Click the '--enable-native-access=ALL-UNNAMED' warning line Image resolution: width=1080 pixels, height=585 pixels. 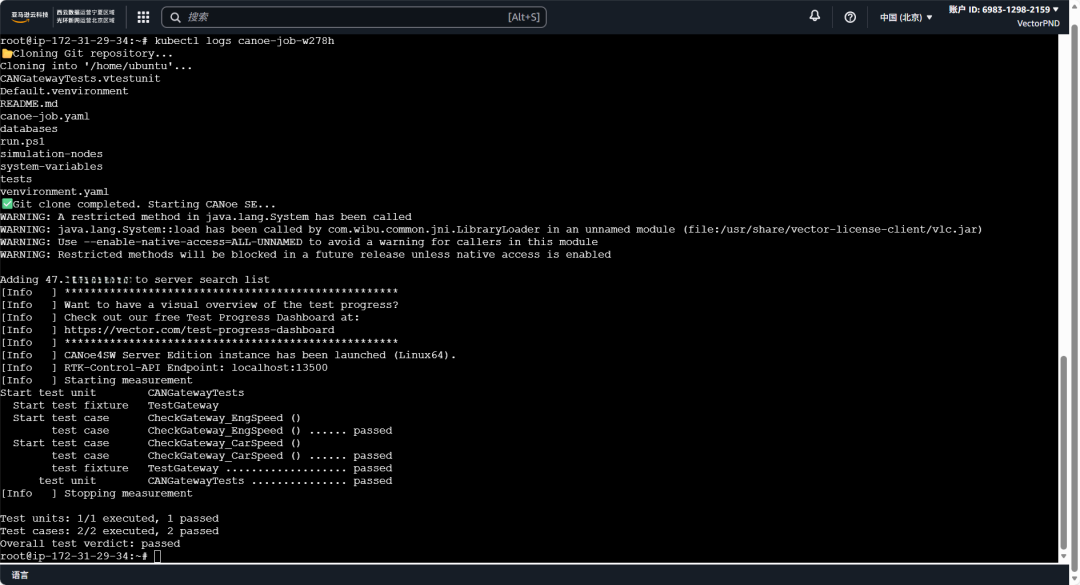[x=299, y=243]
